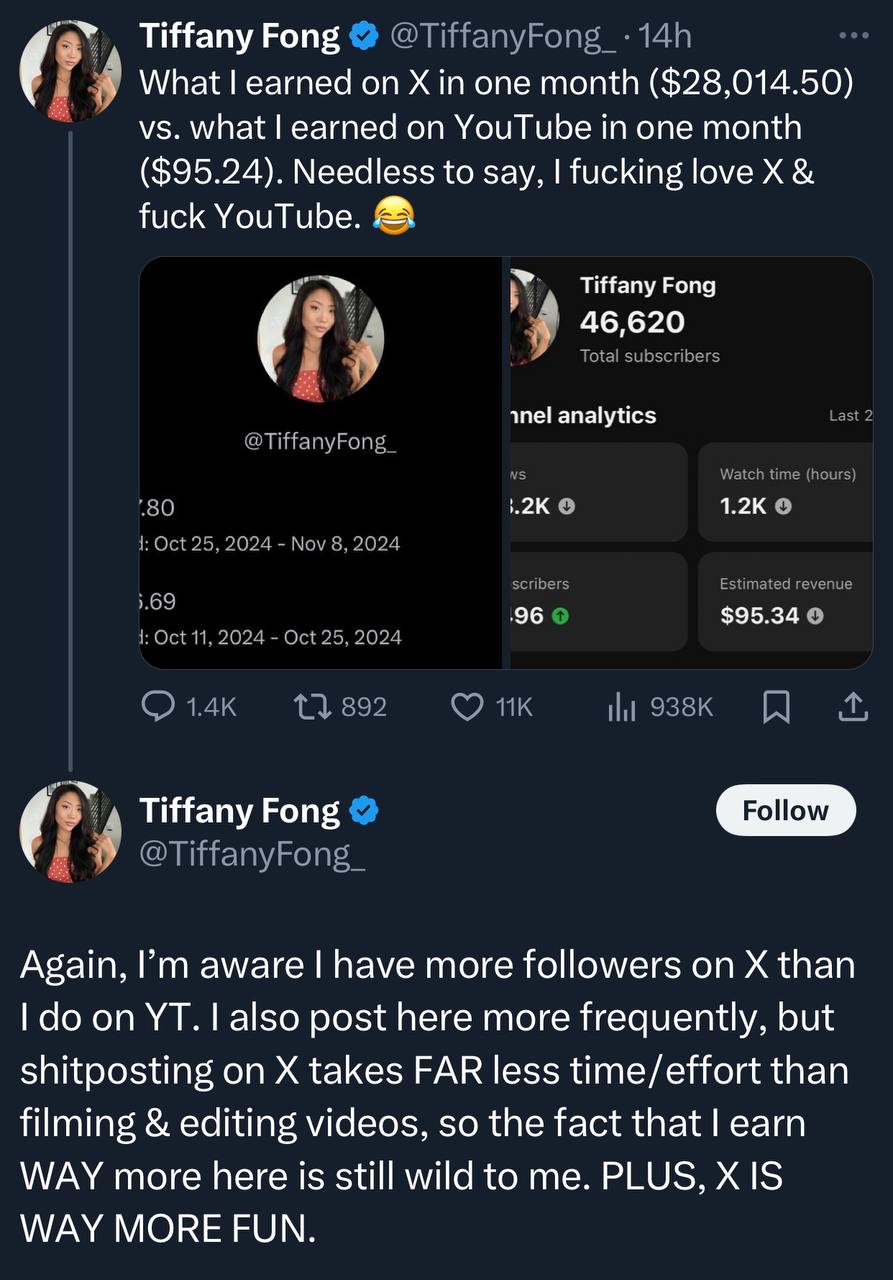Follow Tiffany Fong

pos(785,810)
